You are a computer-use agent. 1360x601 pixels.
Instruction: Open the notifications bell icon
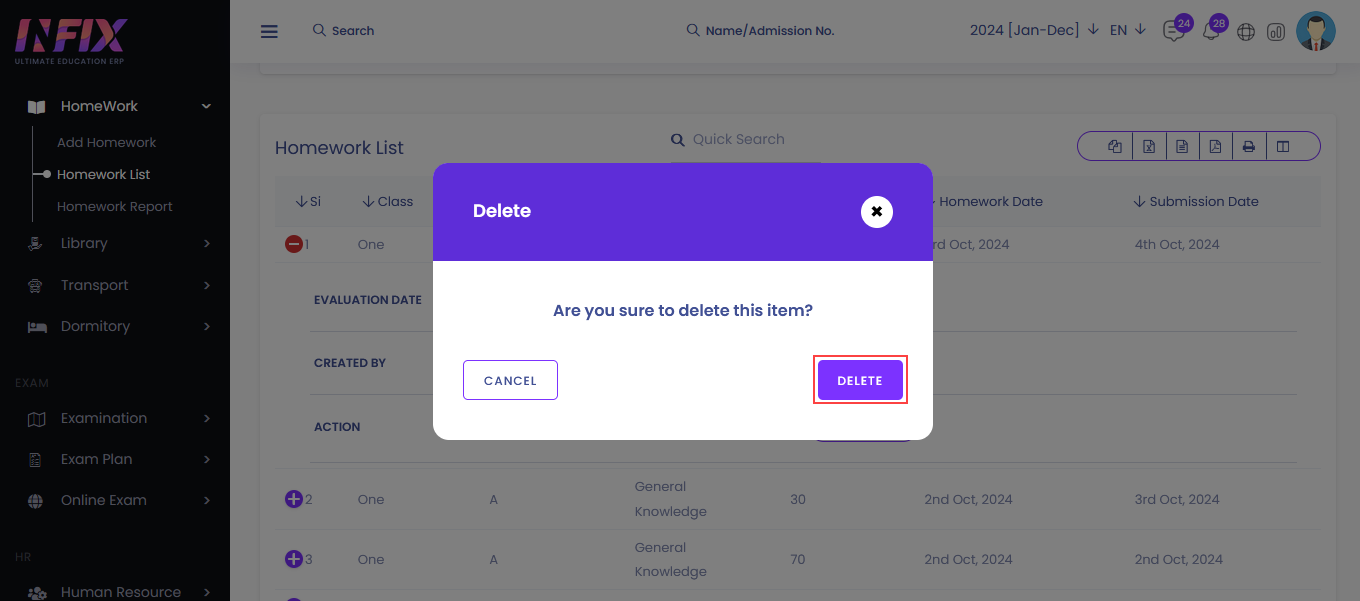coord(1211,31)
